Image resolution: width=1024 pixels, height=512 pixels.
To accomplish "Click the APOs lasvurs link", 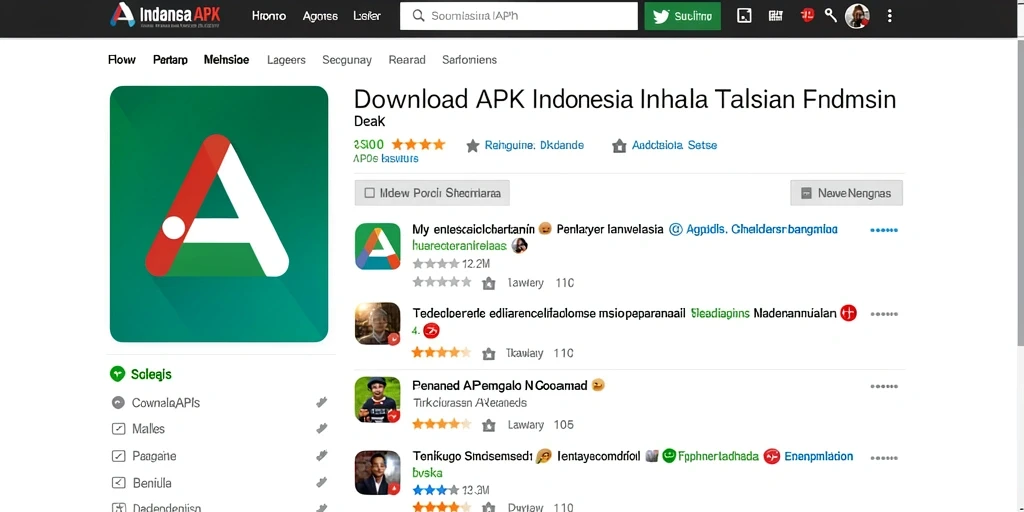I will pyautogui.click(x=385, y=158).
